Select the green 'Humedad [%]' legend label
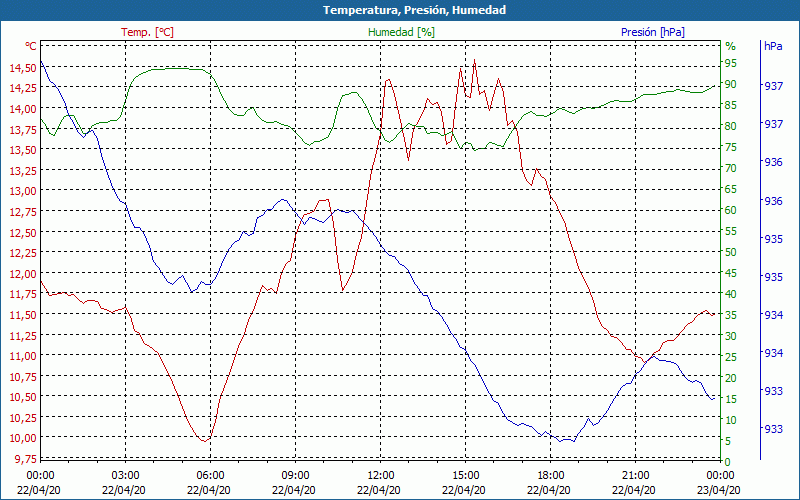This screenshot has width=800, height=500. [401, 32]
